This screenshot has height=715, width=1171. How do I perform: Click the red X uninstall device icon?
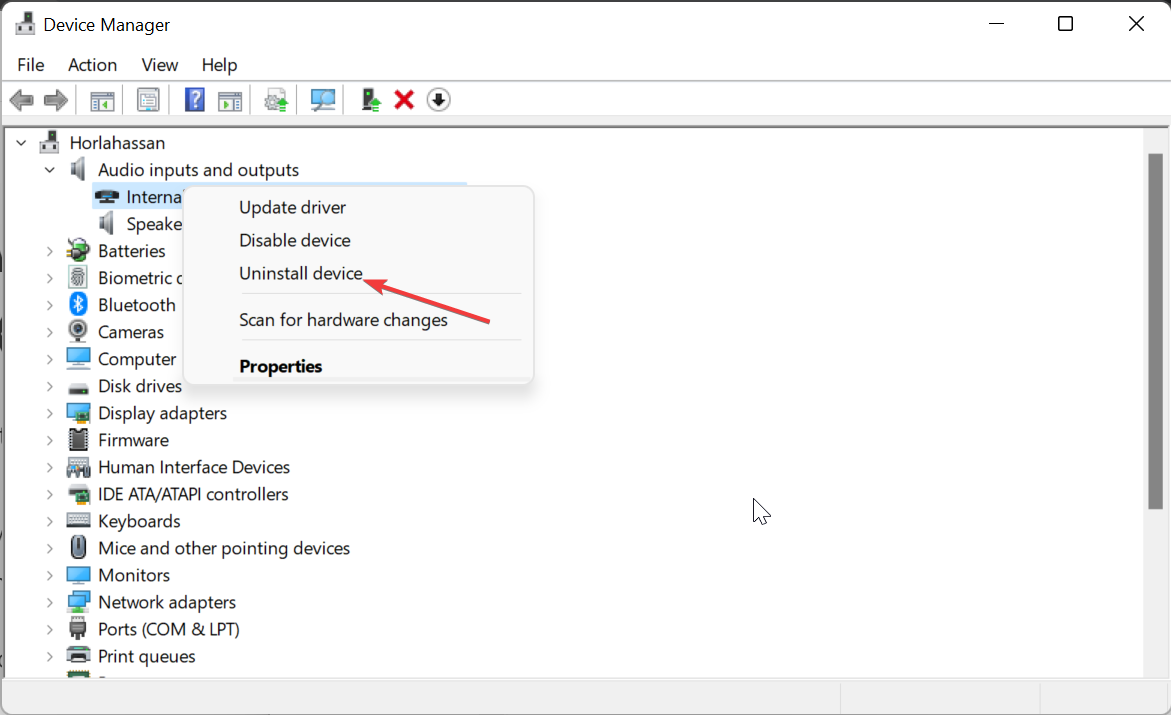404,100
